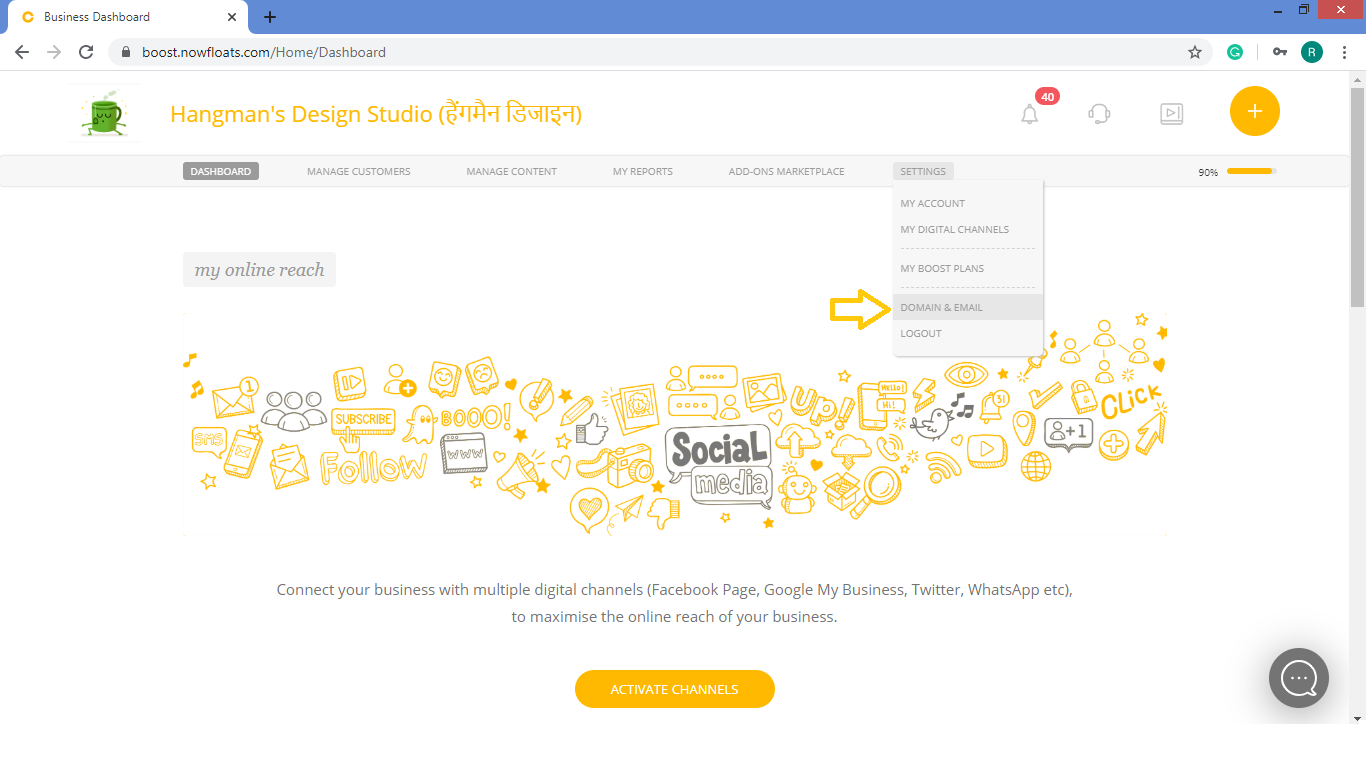Viewport: 1366px width, 768px height.
Task: Open the Grammarly extension icon
Action: [x=1234, y=51]
